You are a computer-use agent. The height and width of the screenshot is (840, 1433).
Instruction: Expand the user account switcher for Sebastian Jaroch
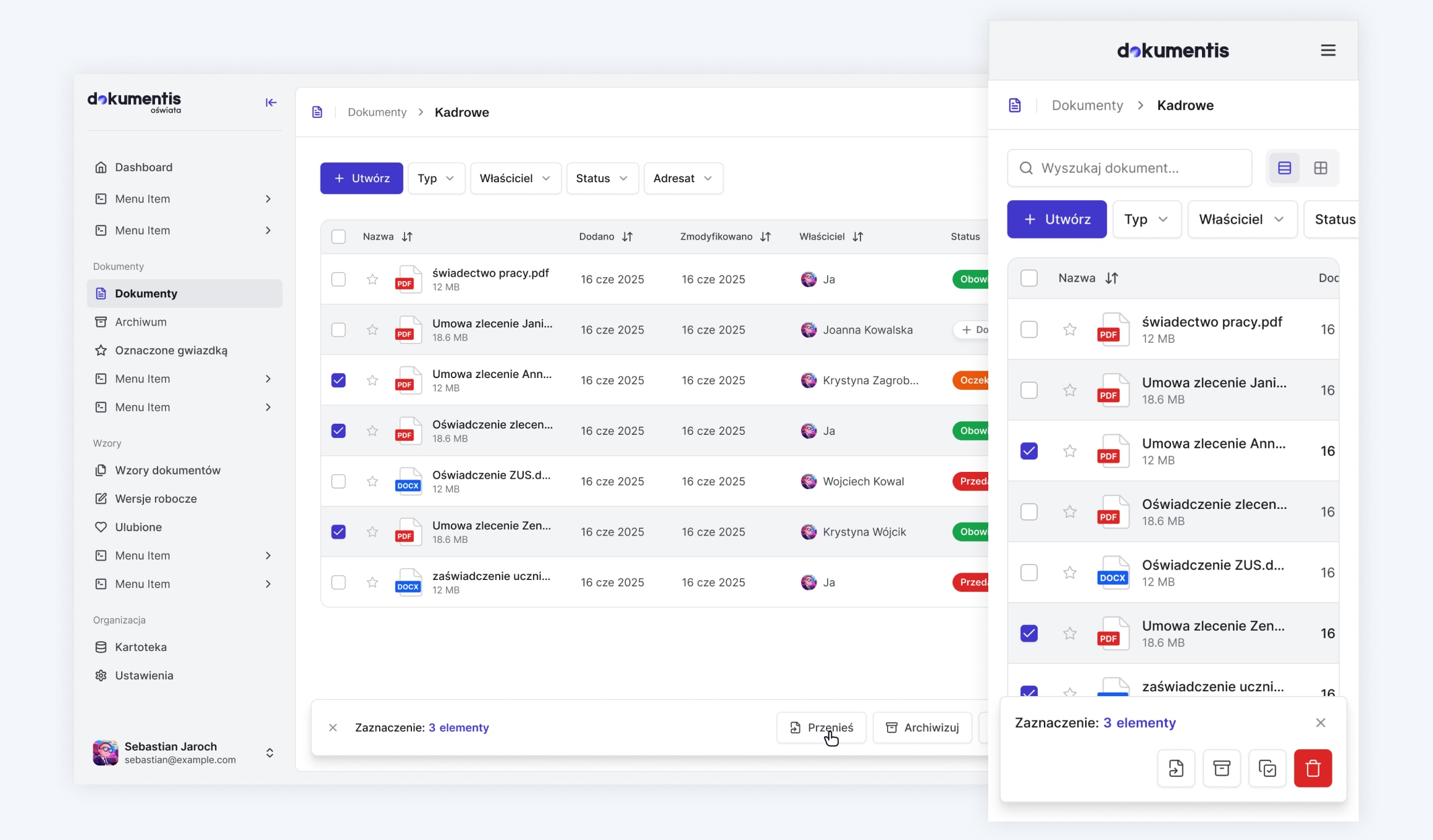tap(270, 753)
